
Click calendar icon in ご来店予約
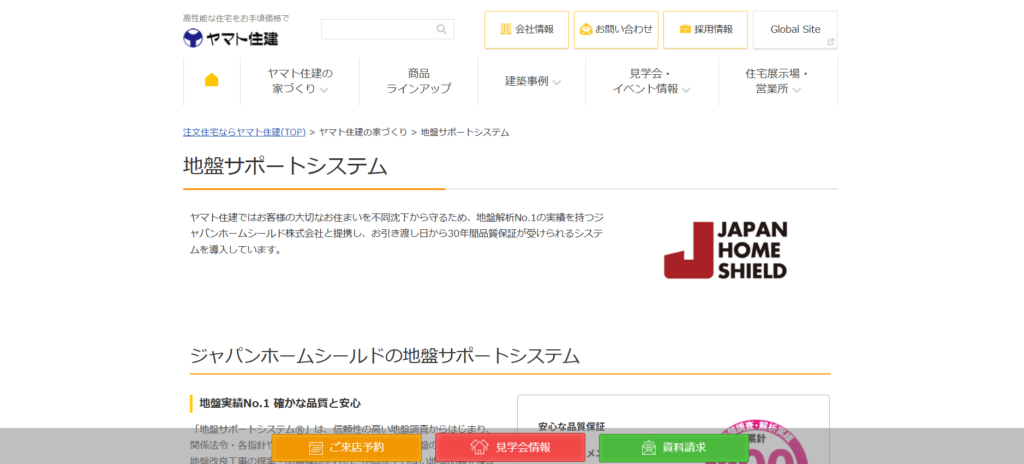click(316, 448)
